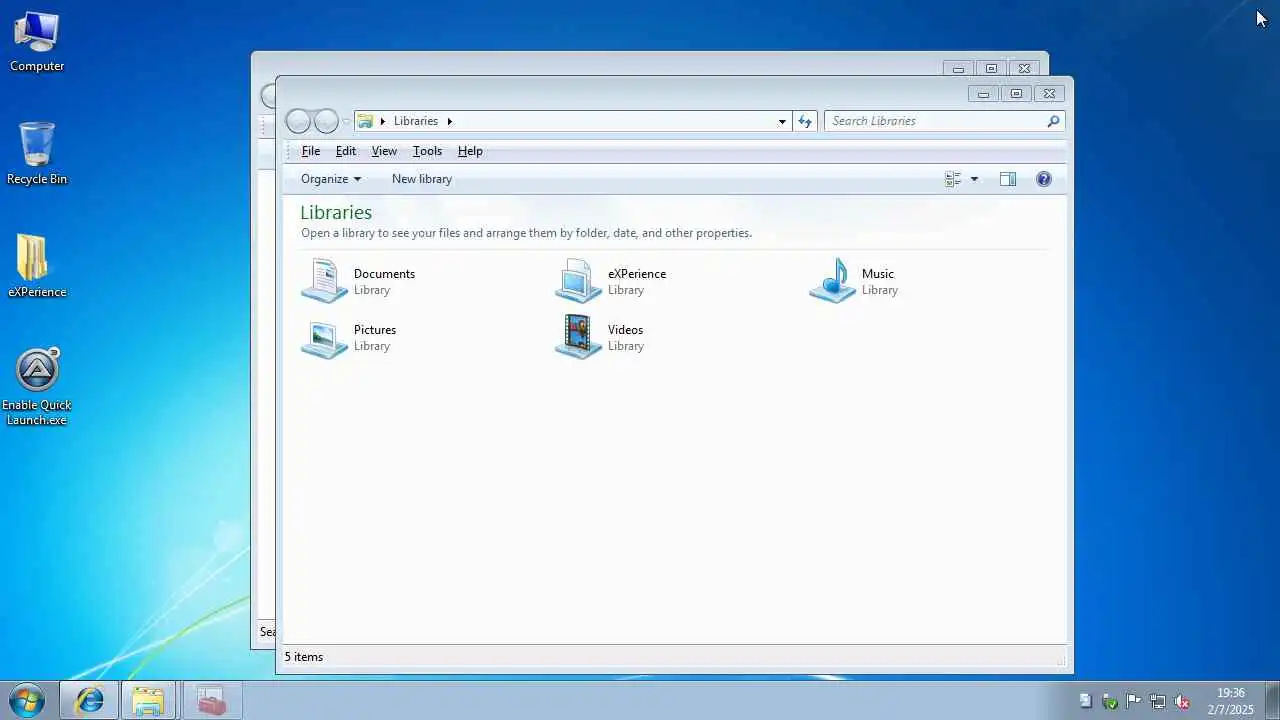Open the Help question mark icon
The image size is (1280, 720).
point(1044,179)
